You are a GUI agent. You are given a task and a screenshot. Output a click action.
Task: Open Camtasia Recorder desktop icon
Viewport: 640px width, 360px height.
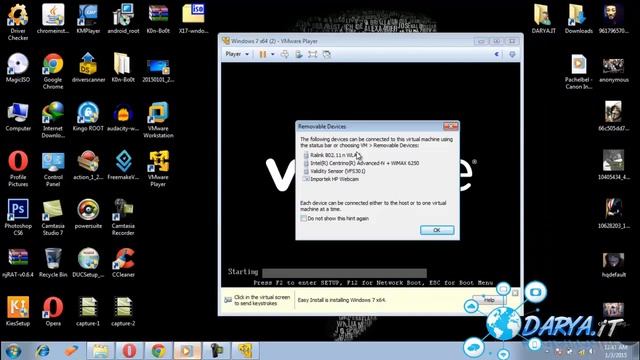click(x=123, y=218)
